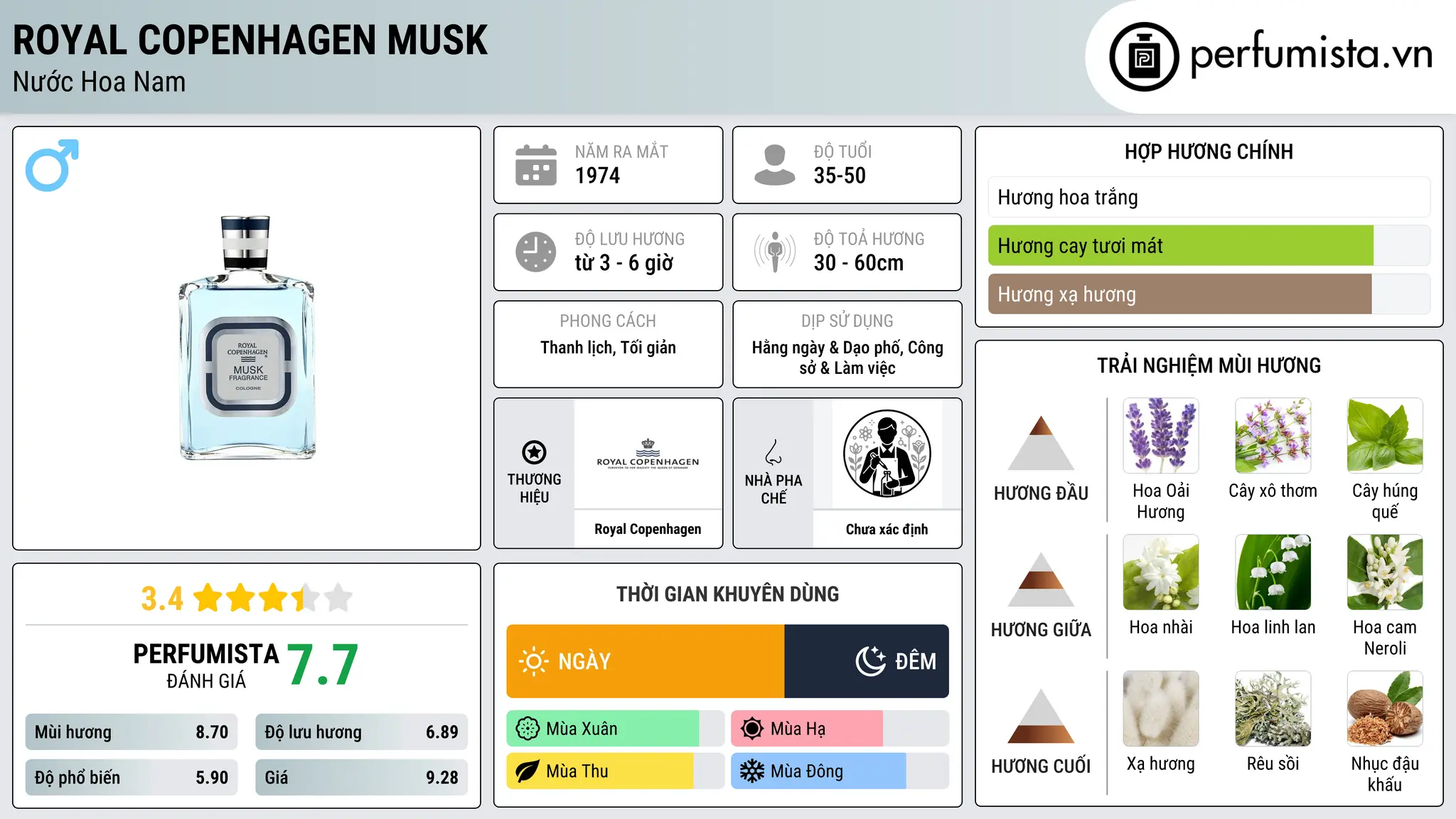Click the perfumista.vn bottle logo icon
The image size is (1456, 819).
(x=1144, y=57)
